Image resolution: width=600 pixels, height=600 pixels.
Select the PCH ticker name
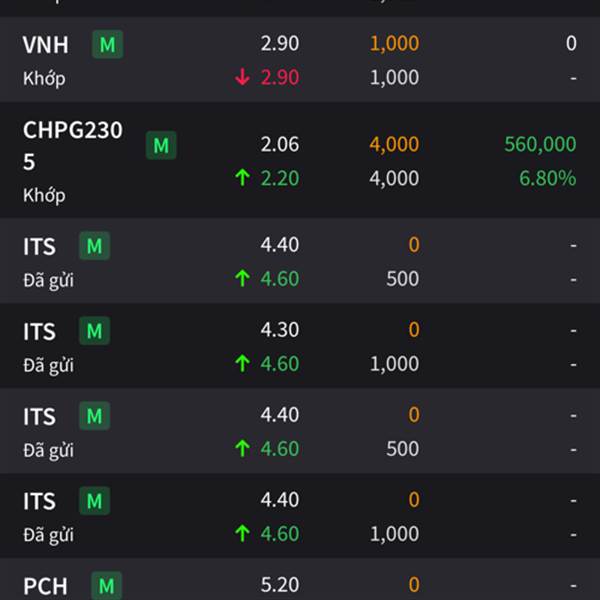45,586
